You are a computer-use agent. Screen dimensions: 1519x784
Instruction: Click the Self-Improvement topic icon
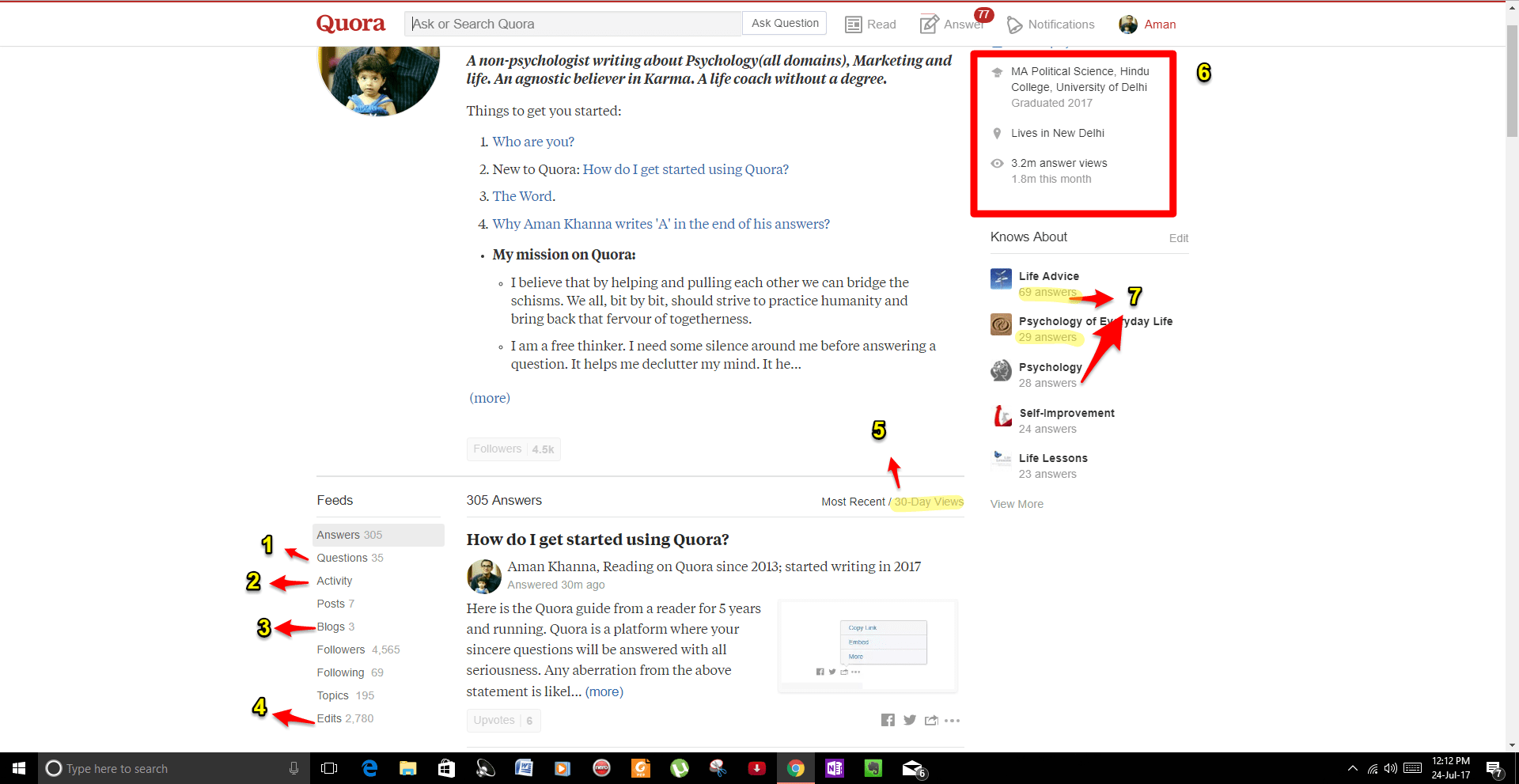(x=1002, y=416)
